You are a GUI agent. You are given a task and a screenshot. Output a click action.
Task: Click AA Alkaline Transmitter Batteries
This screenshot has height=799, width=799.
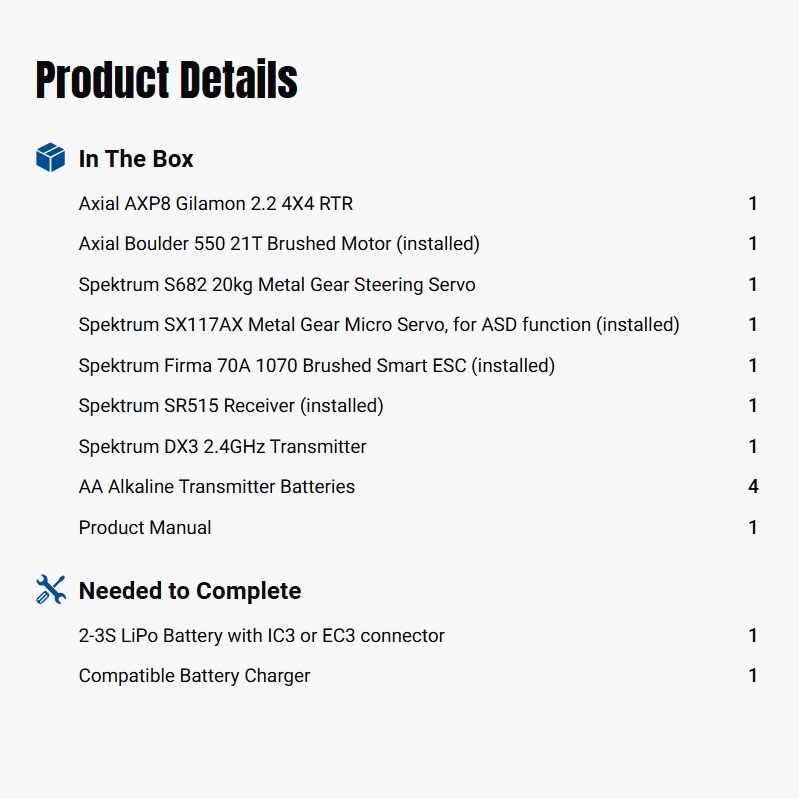[x=217, y=487]
